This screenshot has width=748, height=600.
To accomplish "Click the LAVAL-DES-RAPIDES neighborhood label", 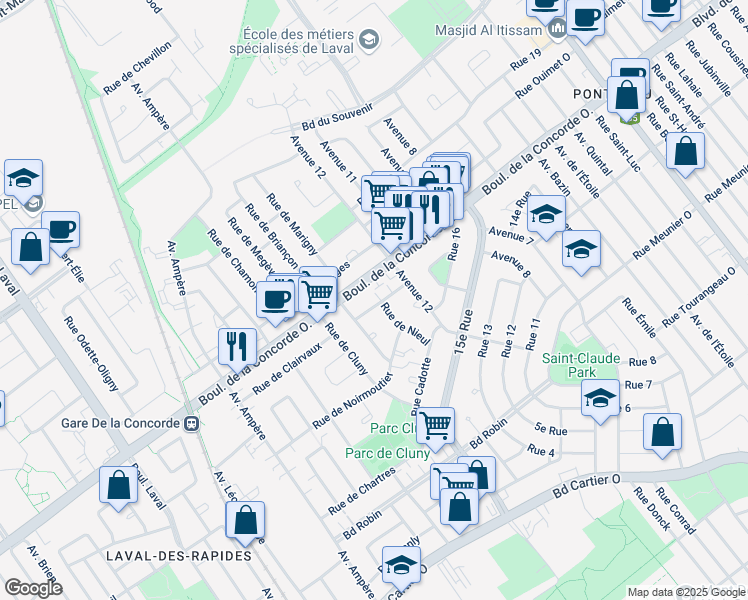I will (179, 556).
